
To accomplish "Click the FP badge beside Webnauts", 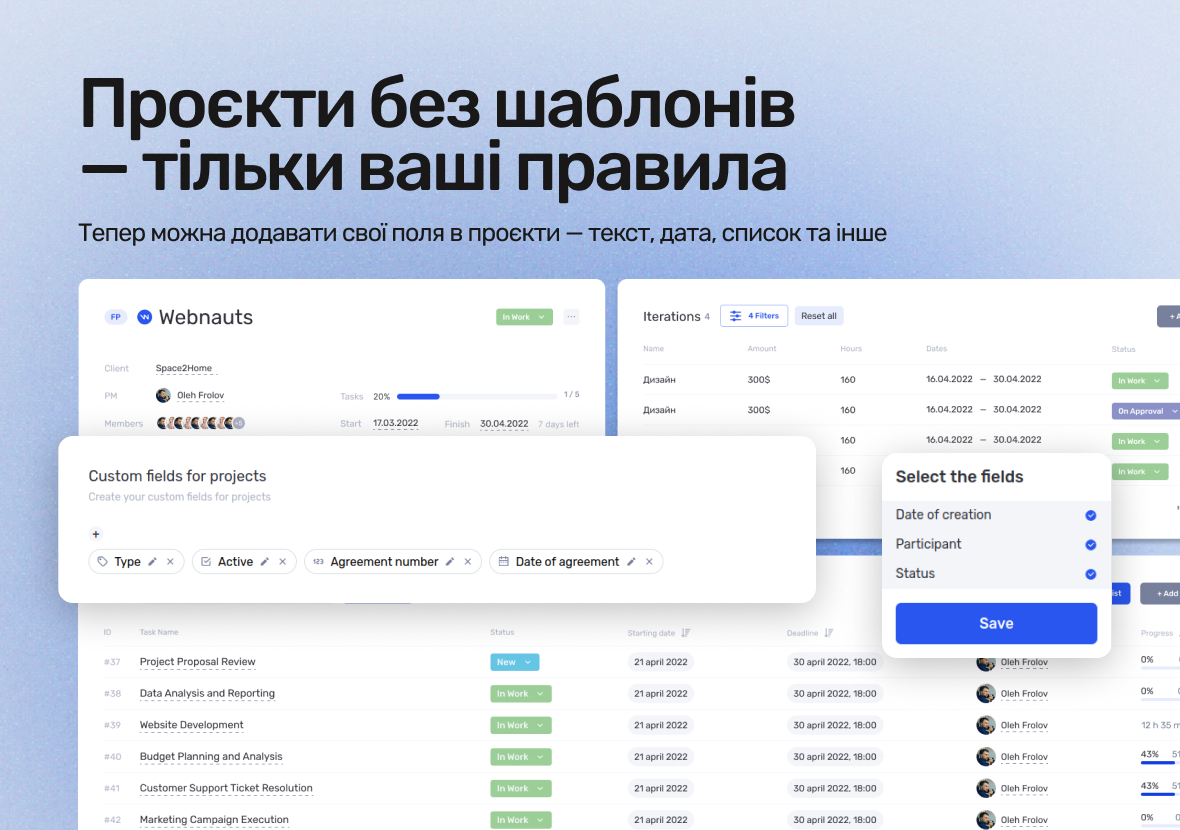I will click(115, 317).
